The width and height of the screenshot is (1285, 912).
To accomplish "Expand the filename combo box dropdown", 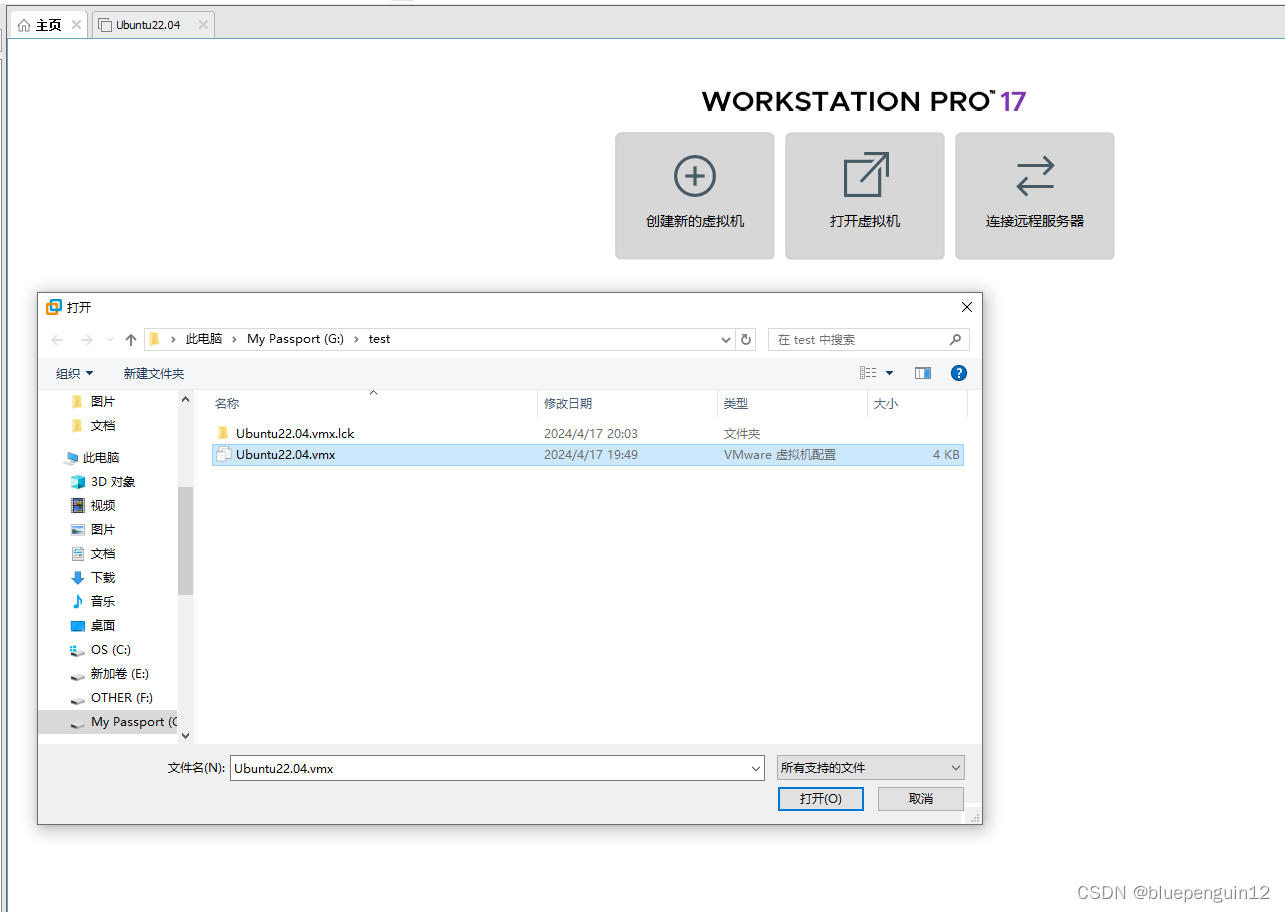I will [756, 768].
